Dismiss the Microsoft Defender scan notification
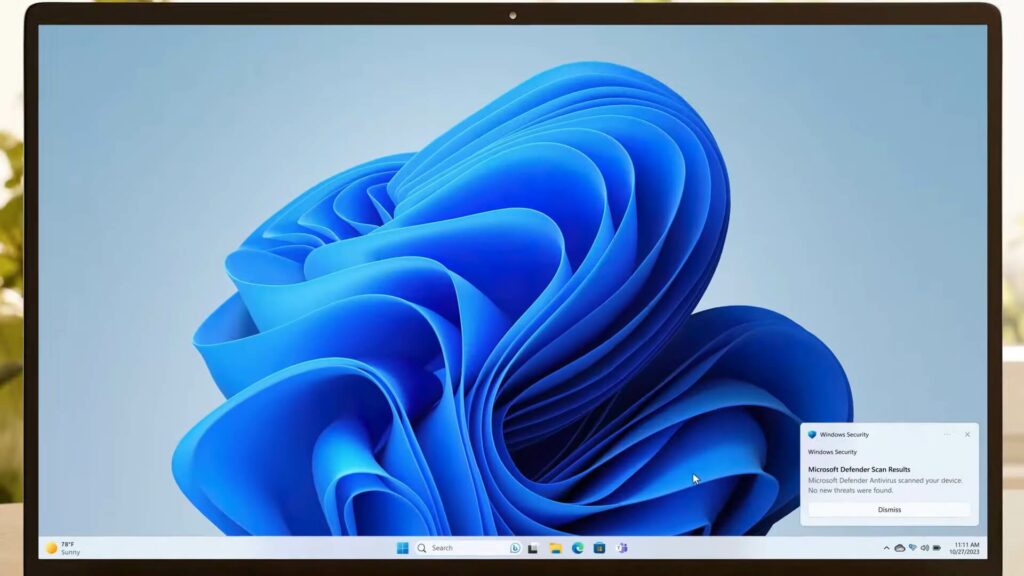 click(x=890, y=510)
